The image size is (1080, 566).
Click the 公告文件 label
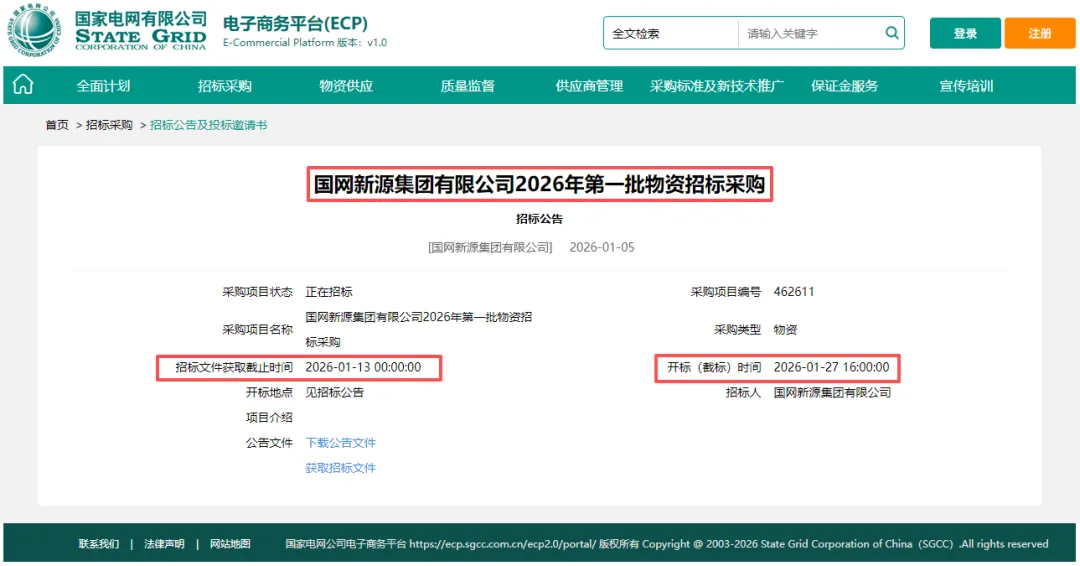[269, 443]
